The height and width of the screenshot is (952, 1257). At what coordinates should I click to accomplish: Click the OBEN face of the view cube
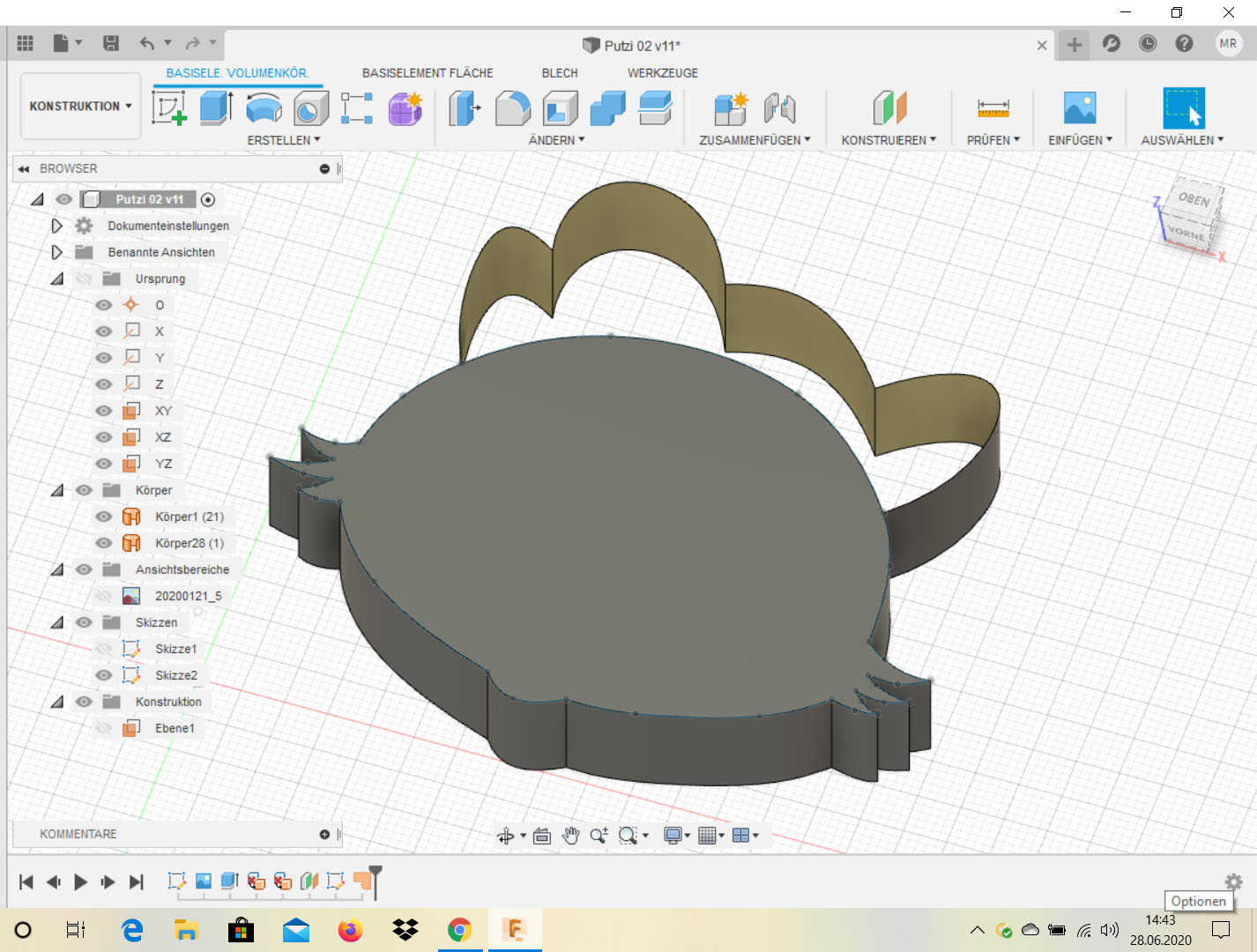(1195, 199)
